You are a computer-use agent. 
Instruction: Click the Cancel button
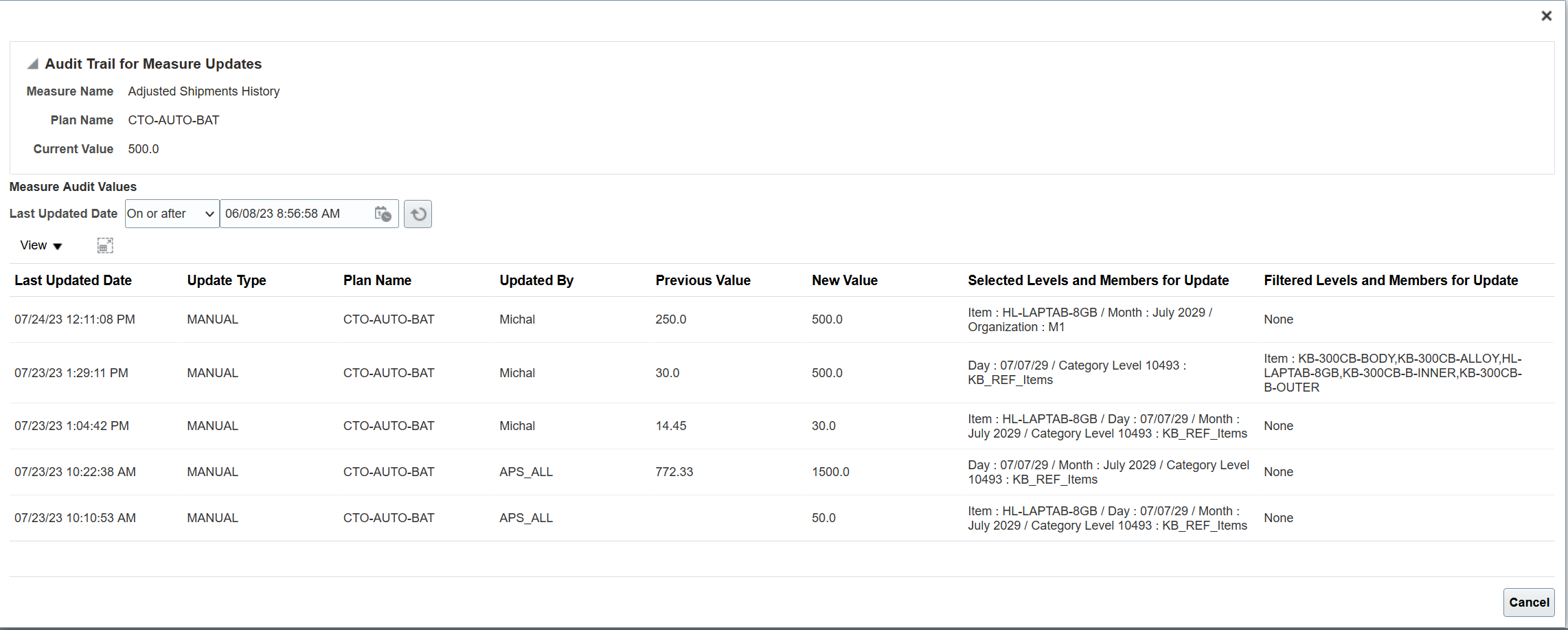pyautogui.click(x=1528, y=603)
